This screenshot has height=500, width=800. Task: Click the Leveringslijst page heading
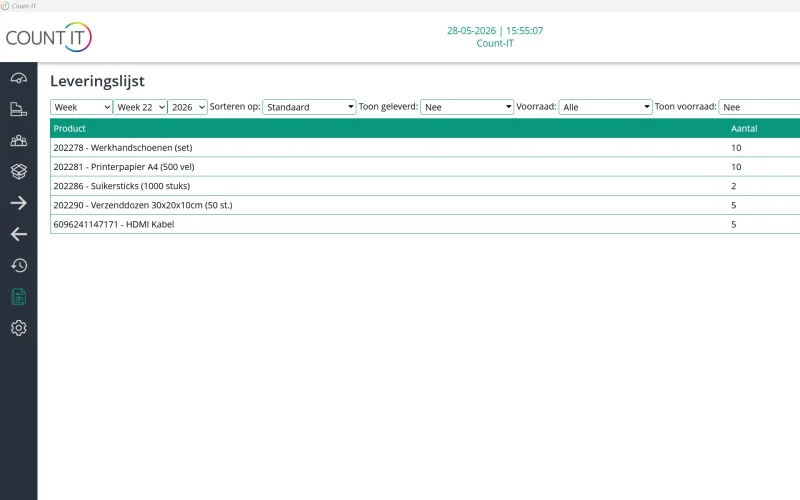pyautogui.click(x=97, y=81)
